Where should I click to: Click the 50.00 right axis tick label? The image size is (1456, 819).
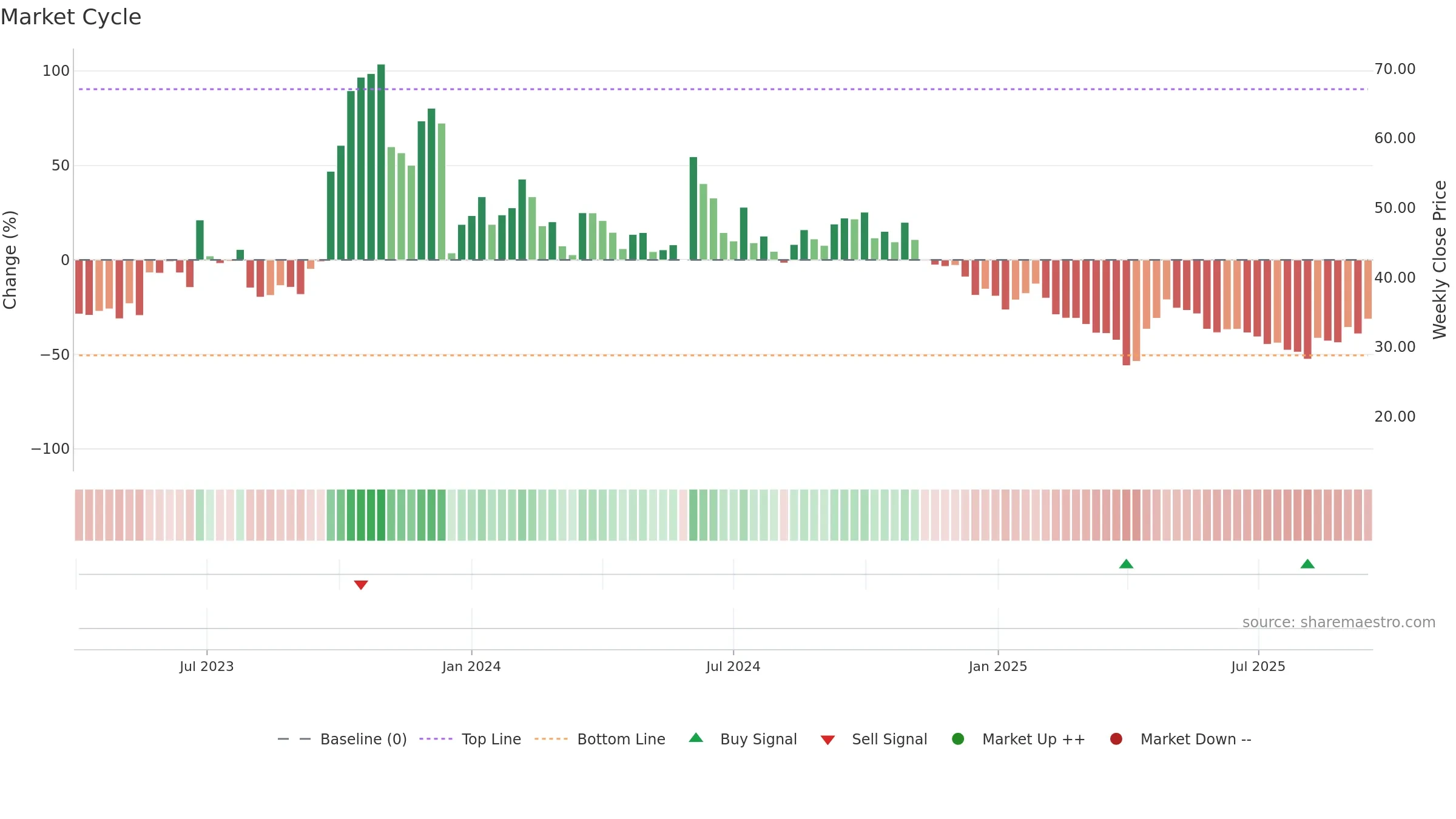click(1395, 208)
